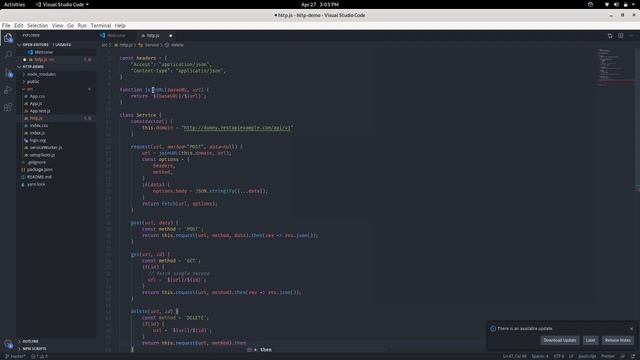Click the Ln Col cursor position status
This screenshot has height=360, width=640.
click(514, 356)
